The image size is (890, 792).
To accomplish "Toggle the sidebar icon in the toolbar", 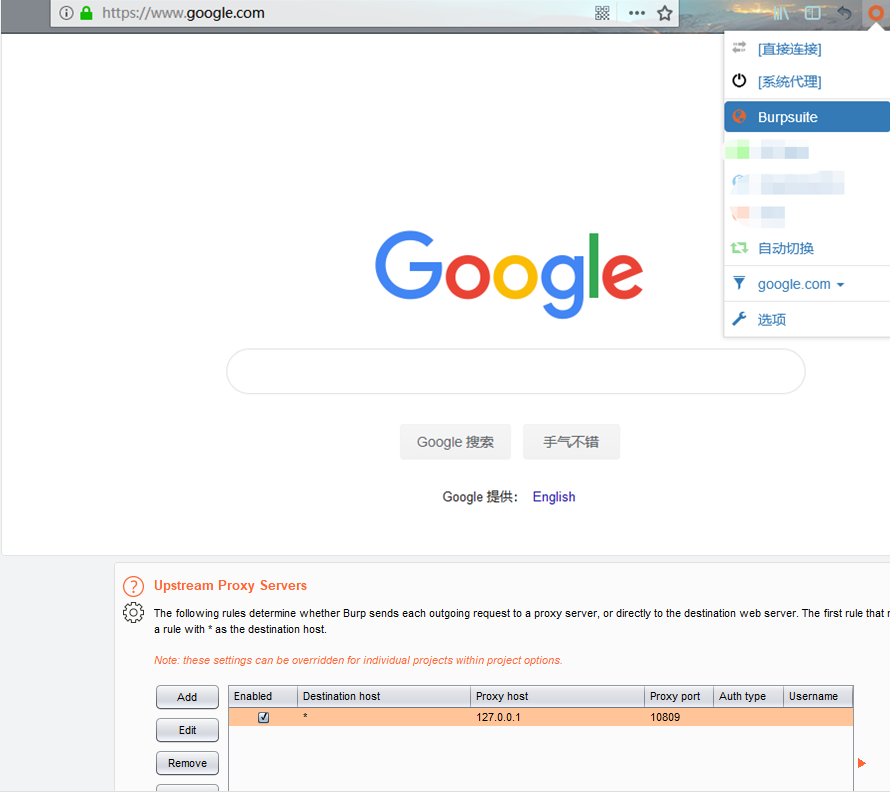I will click(x=813, y=12).
